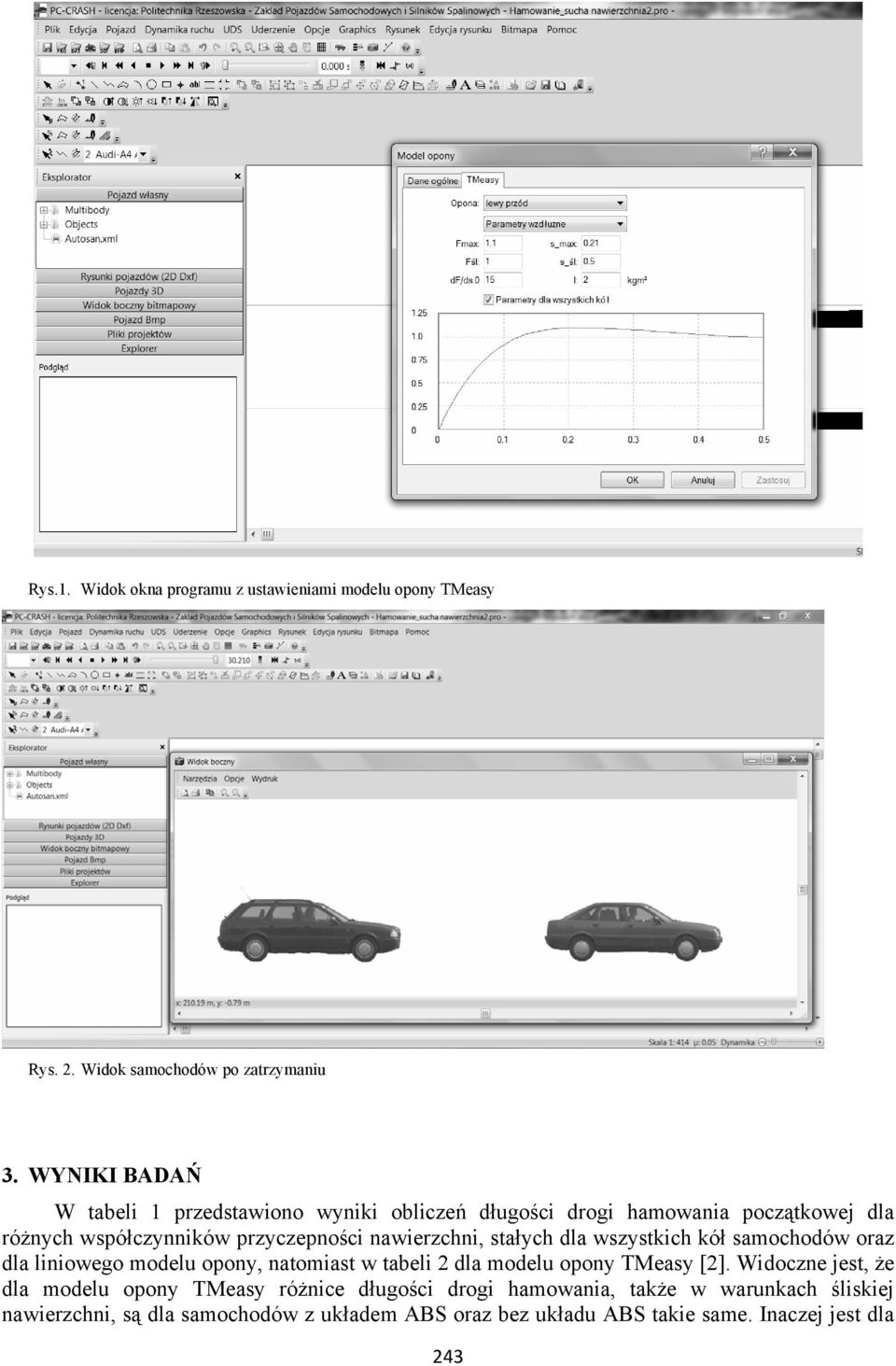This screenshot has height=1366, width=896.
Task: Click question mark help in Model opony title bar
Action: click(x=763, y=152)
